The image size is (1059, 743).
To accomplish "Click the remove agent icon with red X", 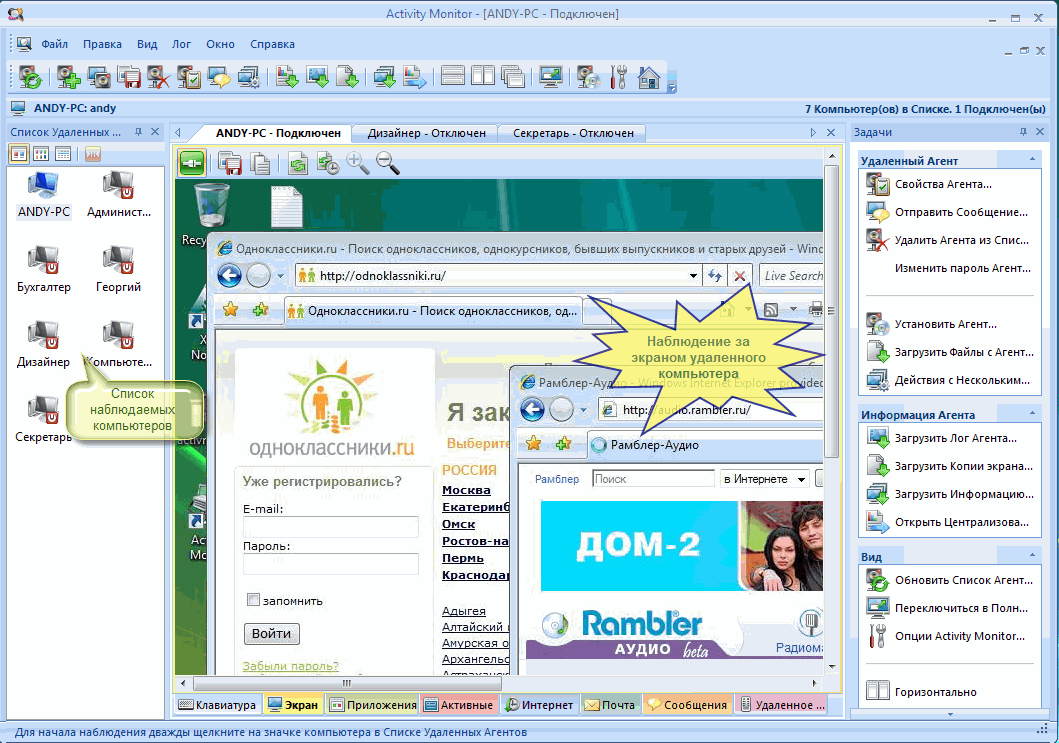I will point(158,77).
